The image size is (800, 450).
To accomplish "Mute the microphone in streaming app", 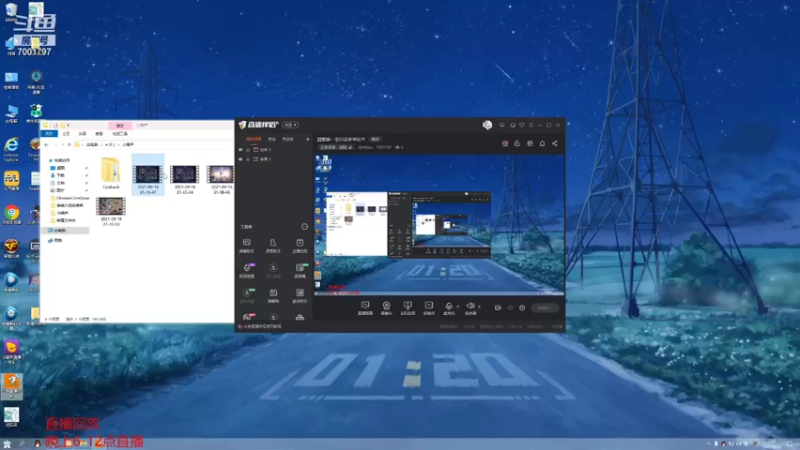I will (448, 308).
